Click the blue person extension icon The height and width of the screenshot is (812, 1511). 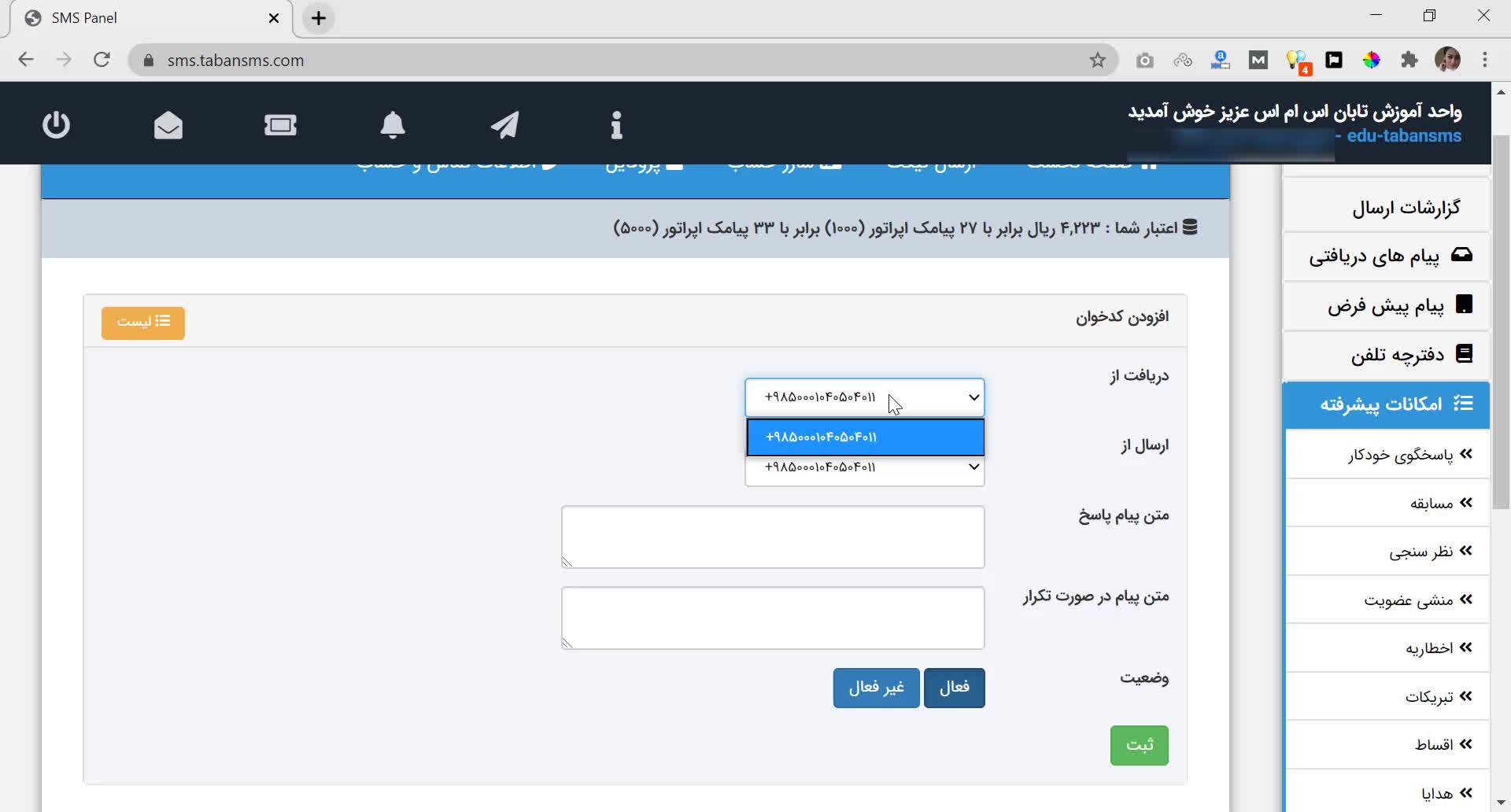(x=1221, y=60)
